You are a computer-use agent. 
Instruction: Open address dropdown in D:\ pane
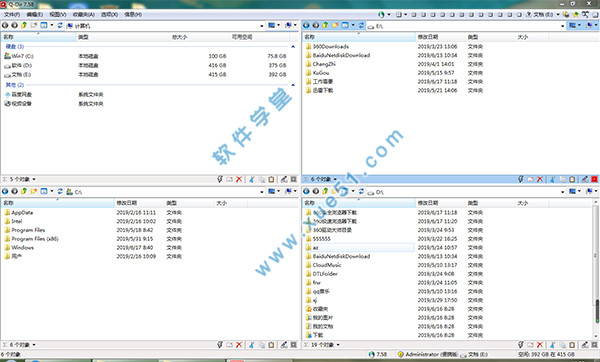[x=562, y=192]
